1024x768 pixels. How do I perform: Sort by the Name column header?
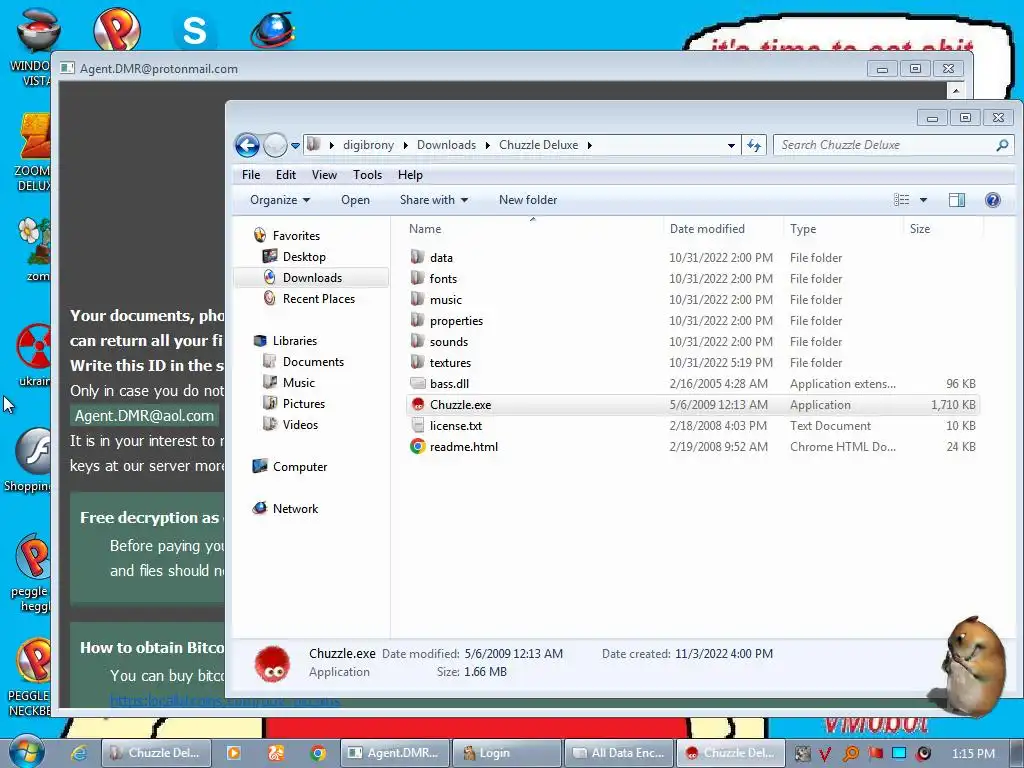point(425,229)
